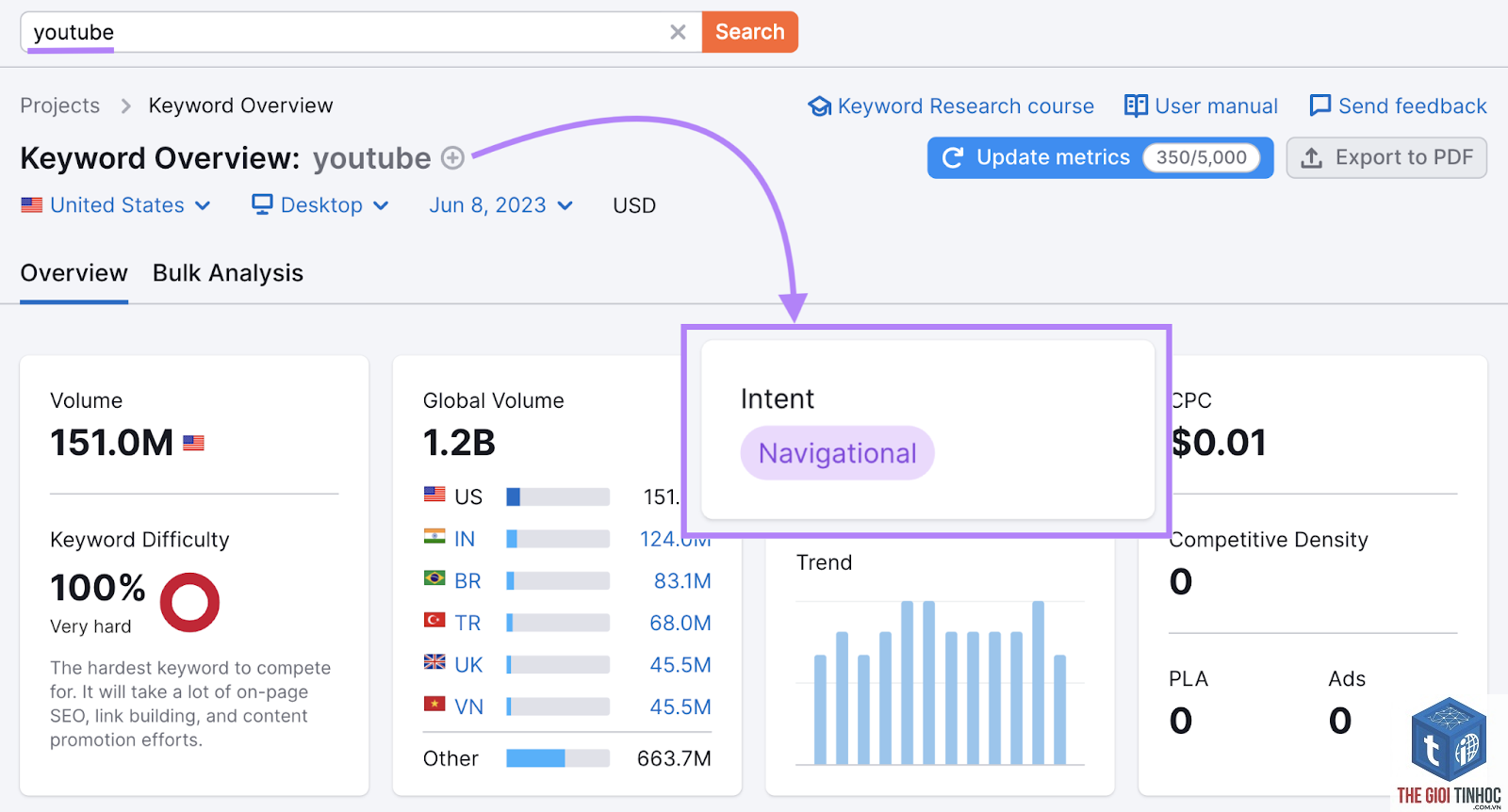
Task: Open the Projects breadcrumb link
Action: (60, 106)
